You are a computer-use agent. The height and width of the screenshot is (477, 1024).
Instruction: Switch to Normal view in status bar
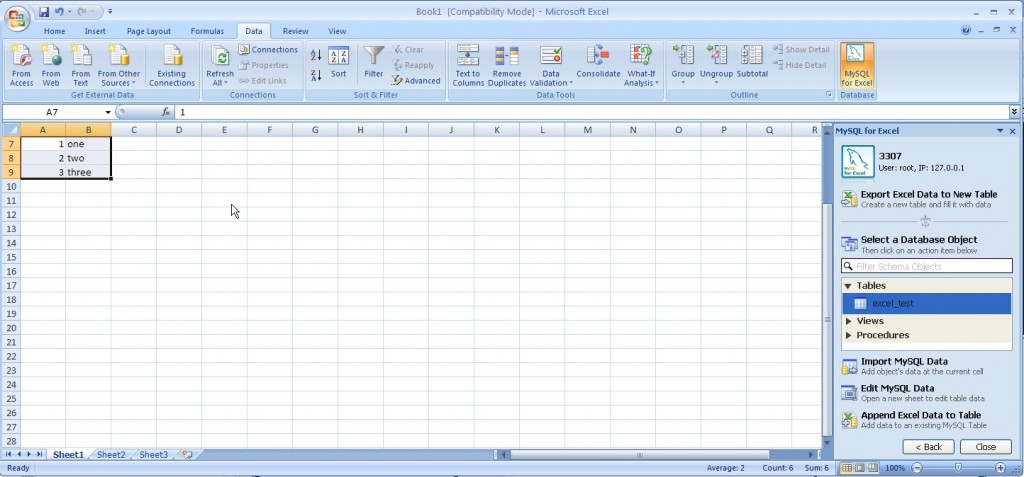click(x=846, y=468)
